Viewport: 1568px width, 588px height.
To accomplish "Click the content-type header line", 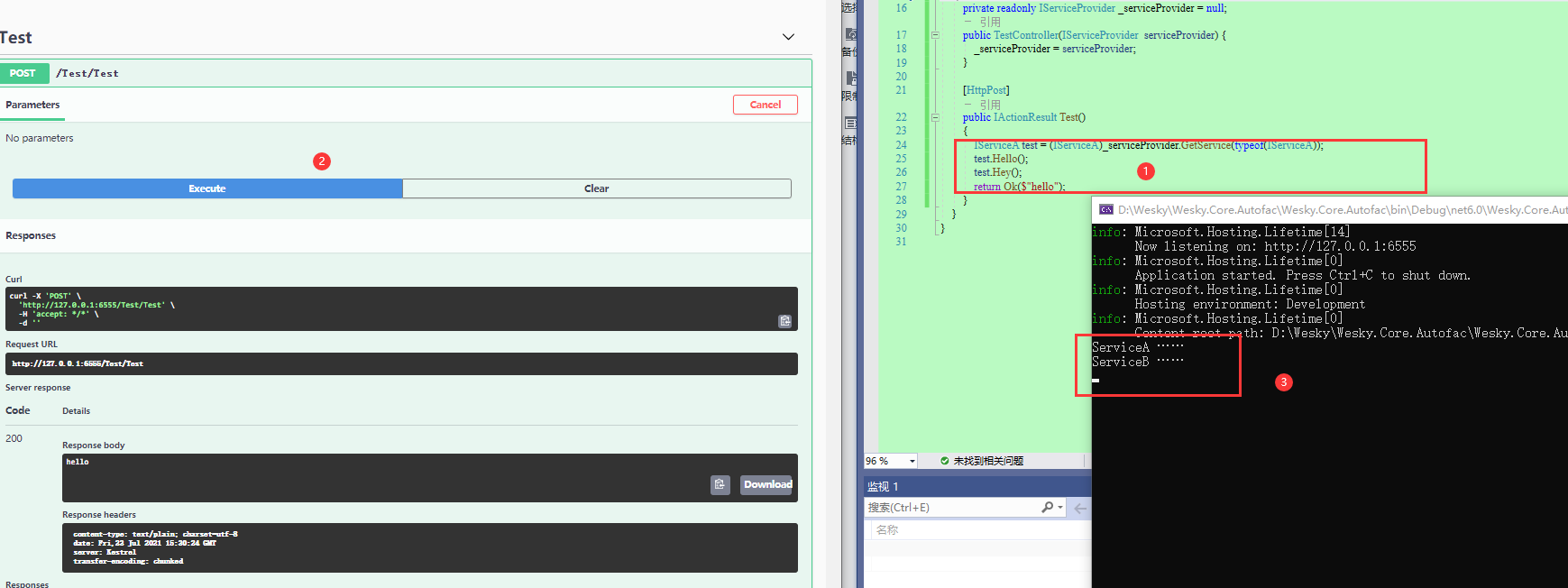I will click(x=155, y=534).
